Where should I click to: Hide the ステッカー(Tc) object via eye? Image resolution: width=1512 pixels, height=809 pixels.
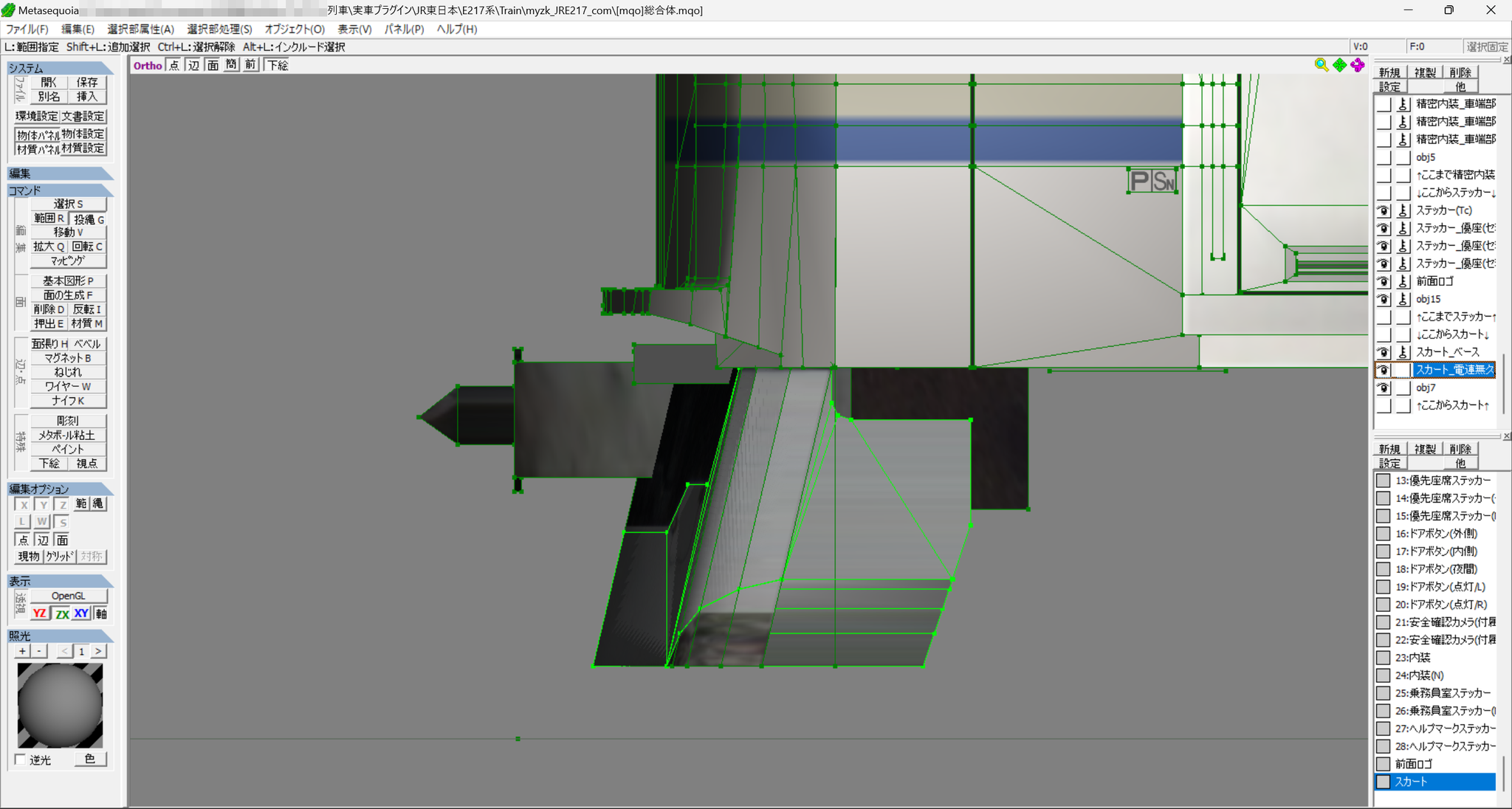pos(1384,210)
